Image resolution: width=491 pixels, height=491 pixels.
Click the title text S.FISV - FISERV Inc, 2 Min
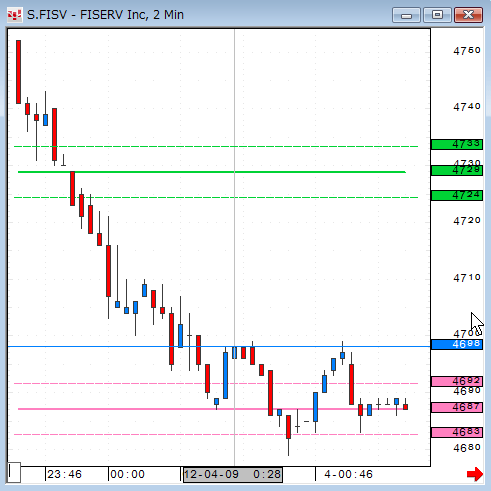point(105,15)
